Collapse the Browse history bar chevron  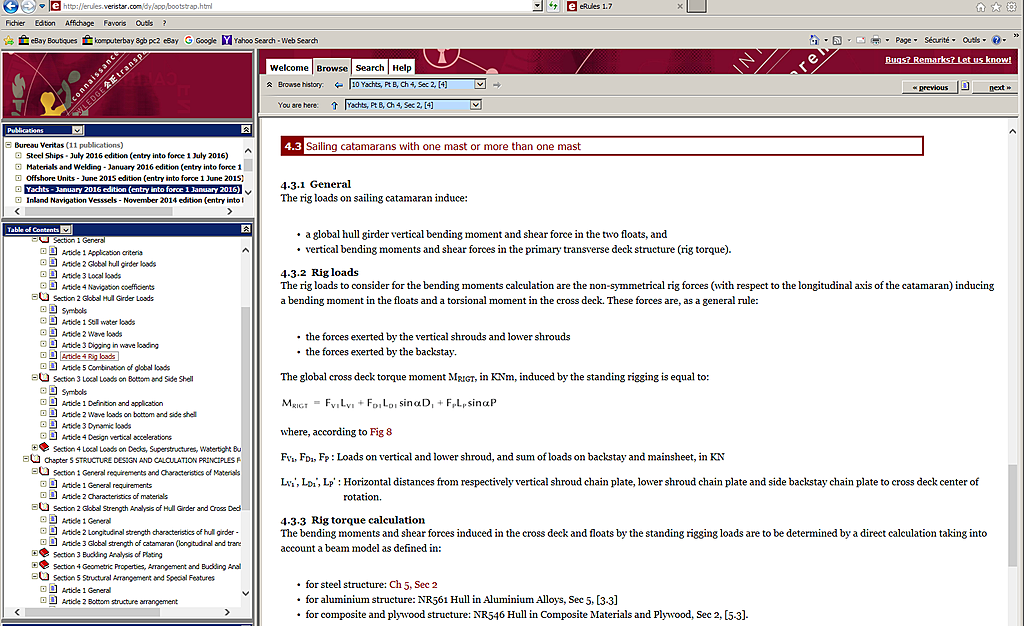point(269,84)
